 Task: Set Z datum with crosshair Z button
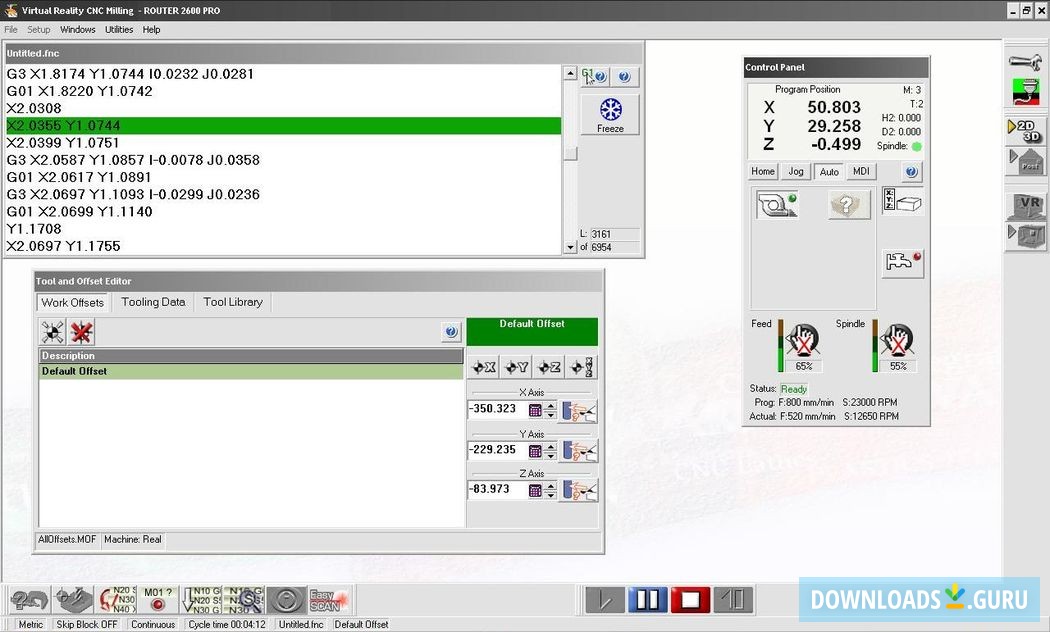(549, 367)
